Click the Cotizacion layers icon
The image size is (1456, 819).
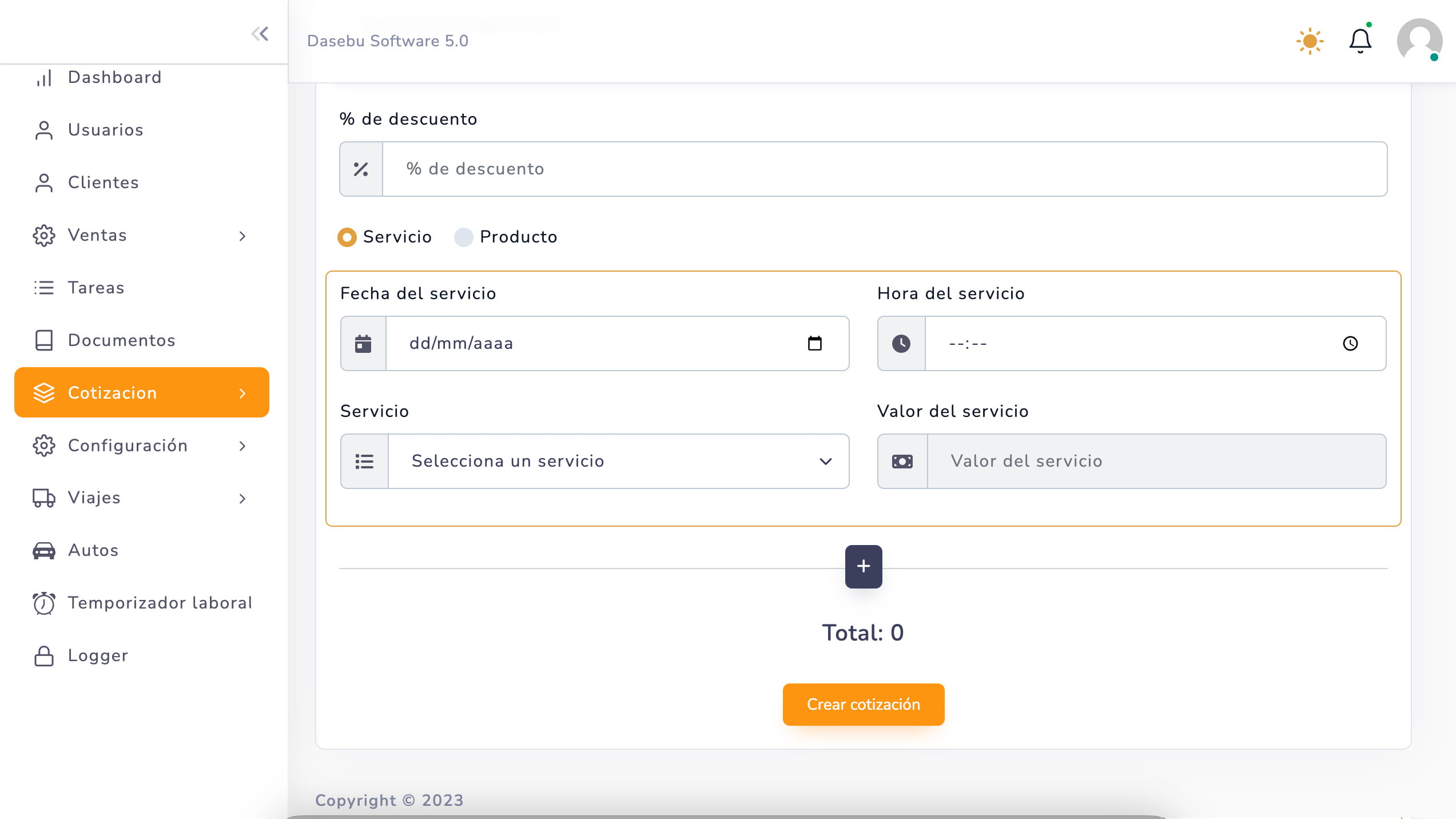point(44,393)
